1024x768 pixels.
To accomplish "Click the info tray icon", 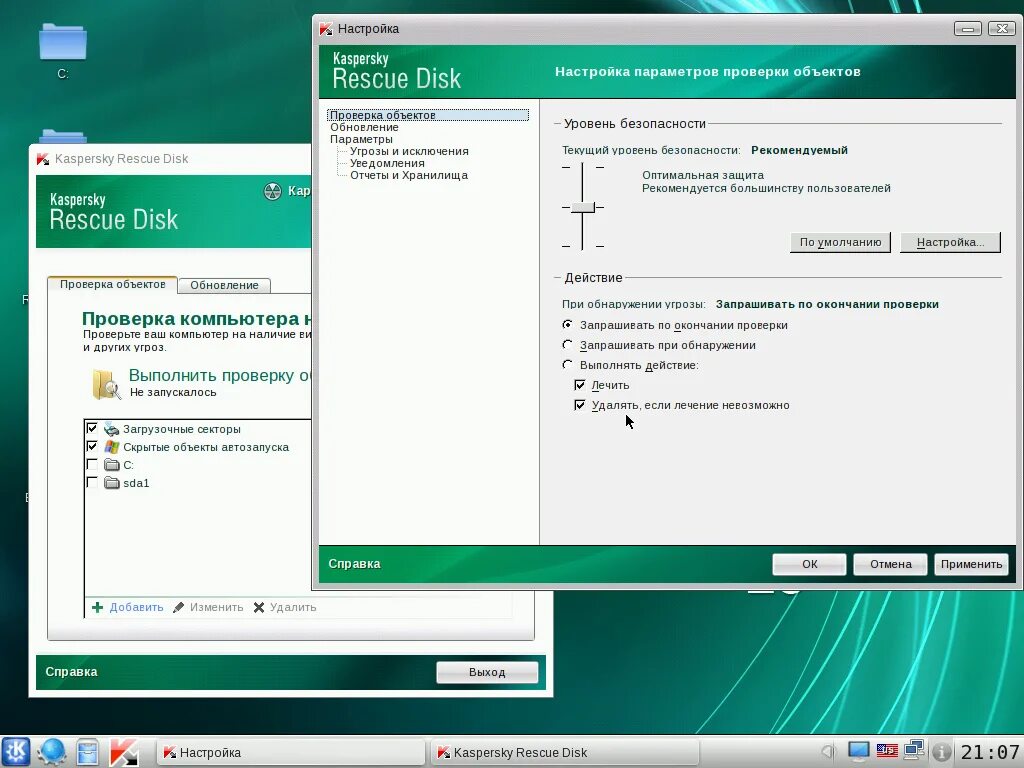I will (x=941, y=752).
